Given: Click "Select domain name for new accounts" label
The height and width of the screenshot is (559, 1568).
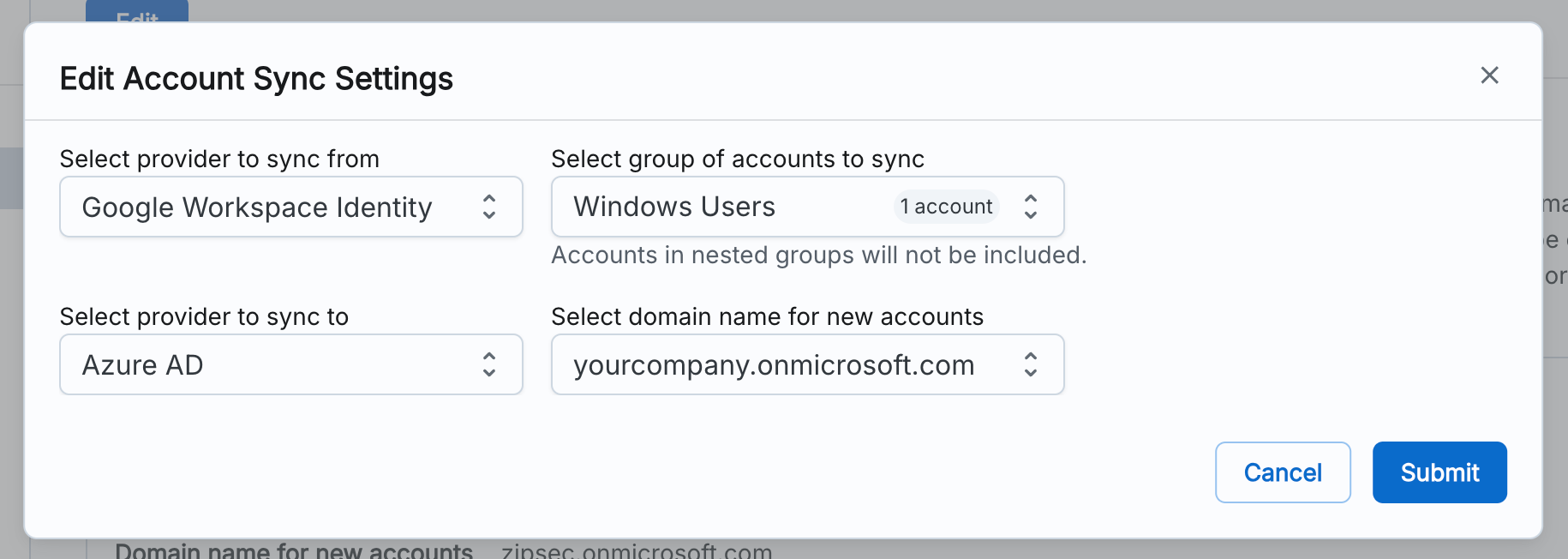Looking at the screenshot, I should click(767, 316).
